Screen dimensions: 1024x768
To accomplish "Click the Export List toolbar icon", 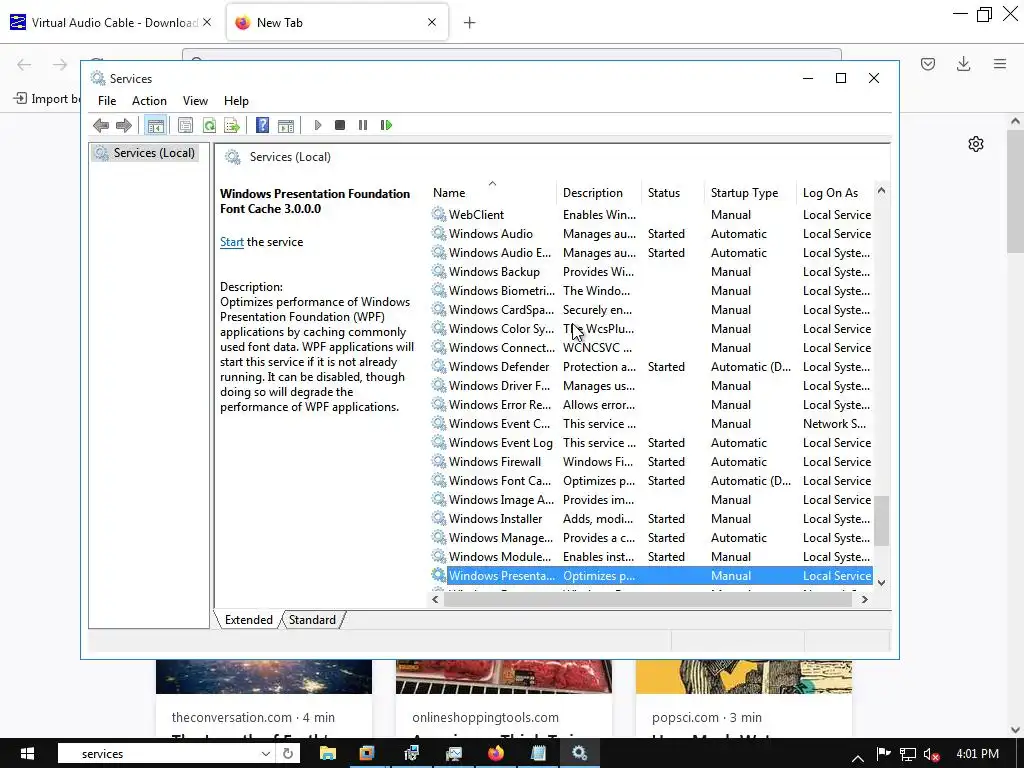I will (x=232, y=125).
